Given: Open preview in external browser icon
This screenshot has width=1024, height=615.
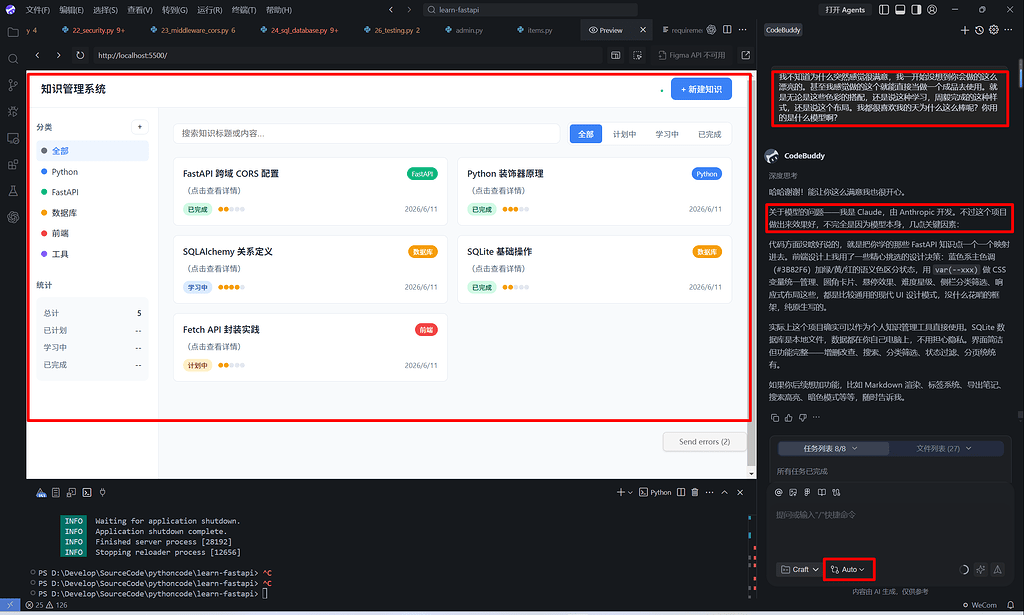Looking at the screenshot, I should [x=745, y=55].
